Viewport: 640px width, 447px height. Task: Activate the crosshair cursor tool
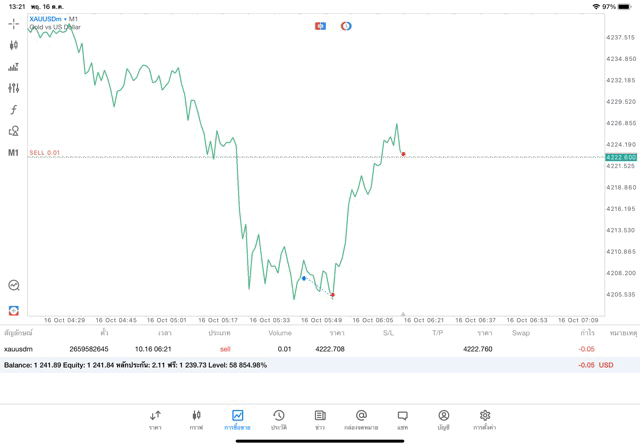click(x=14, y=23)
